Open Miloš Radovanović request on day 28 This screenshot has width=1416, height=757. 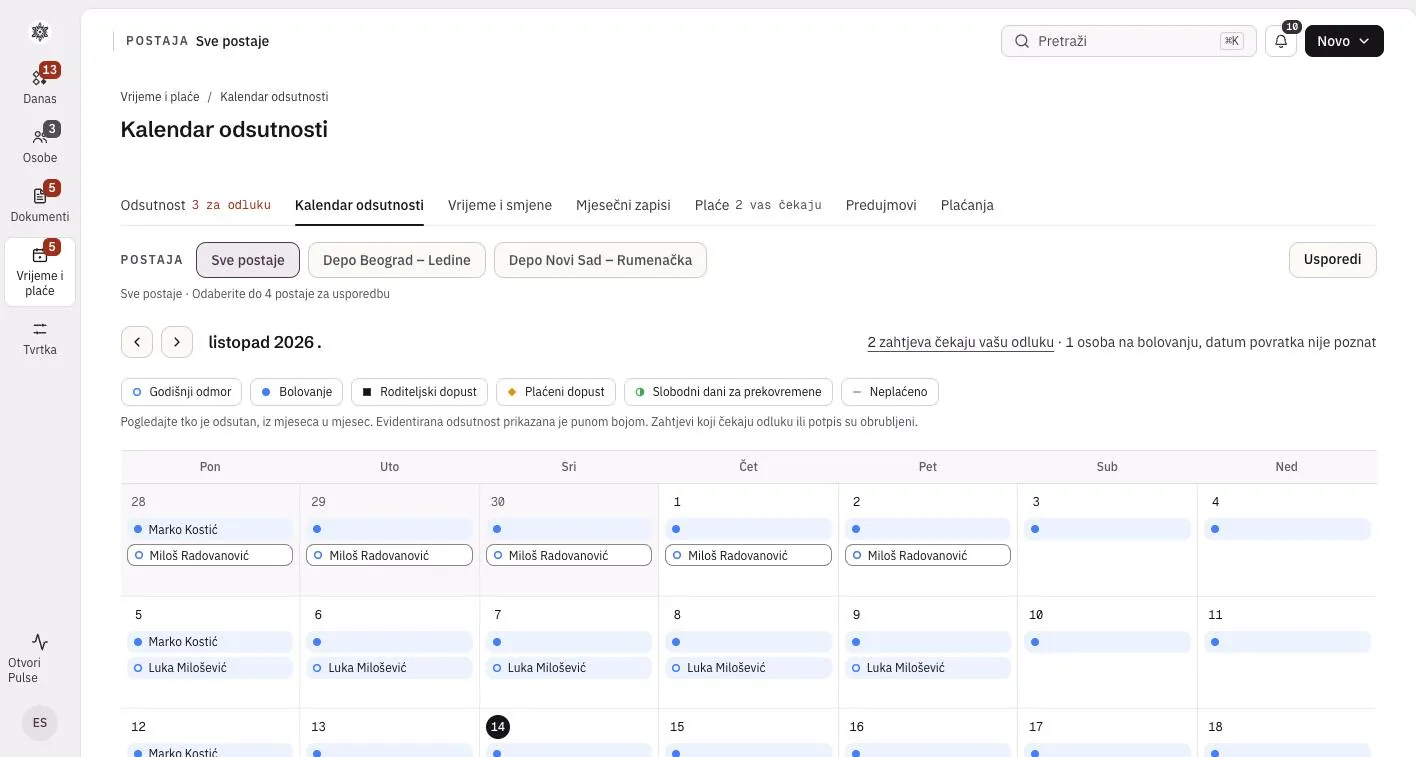tap(210, 555)
